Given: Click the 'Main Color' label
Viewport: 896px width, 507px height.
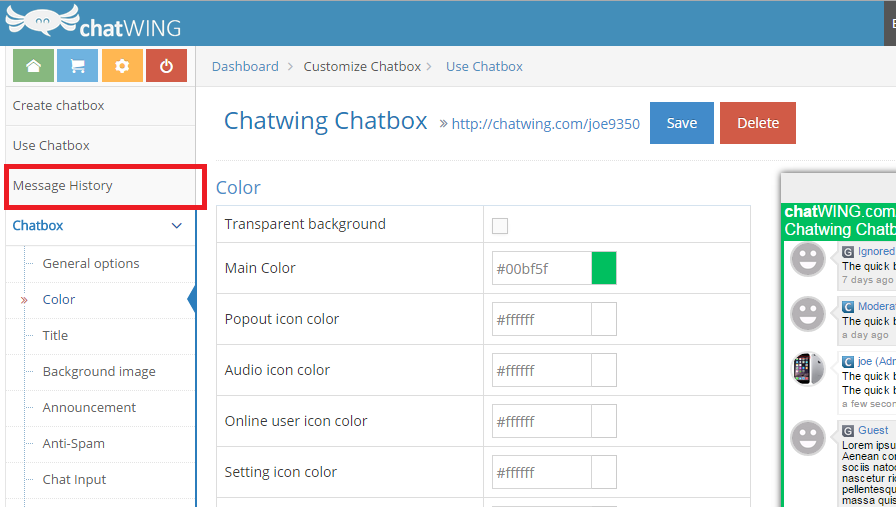Looking at the screenshot, I should point(260,268).
